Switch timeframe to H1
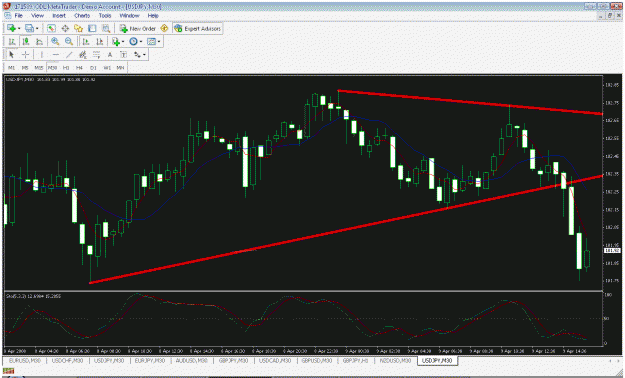Screen dimensions: 625x378 66,68
